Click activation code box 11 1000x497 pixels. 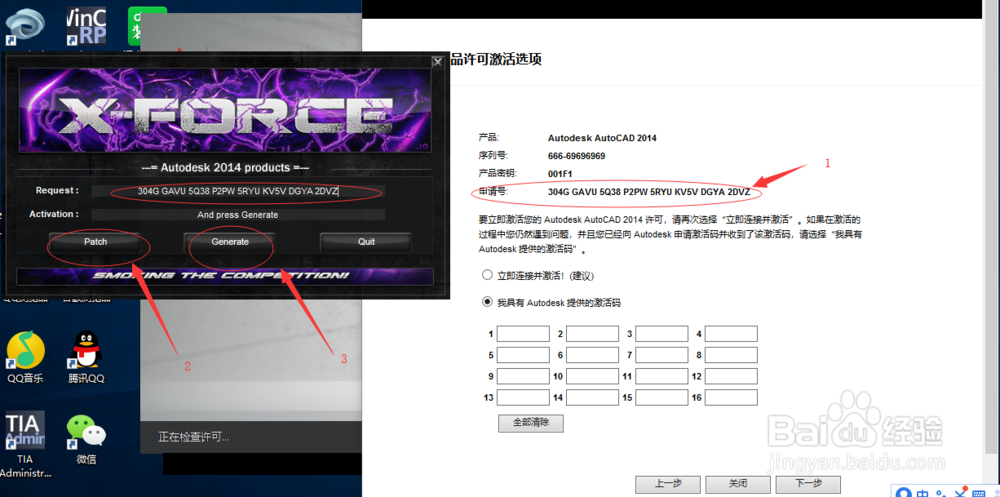pos(662,376)
